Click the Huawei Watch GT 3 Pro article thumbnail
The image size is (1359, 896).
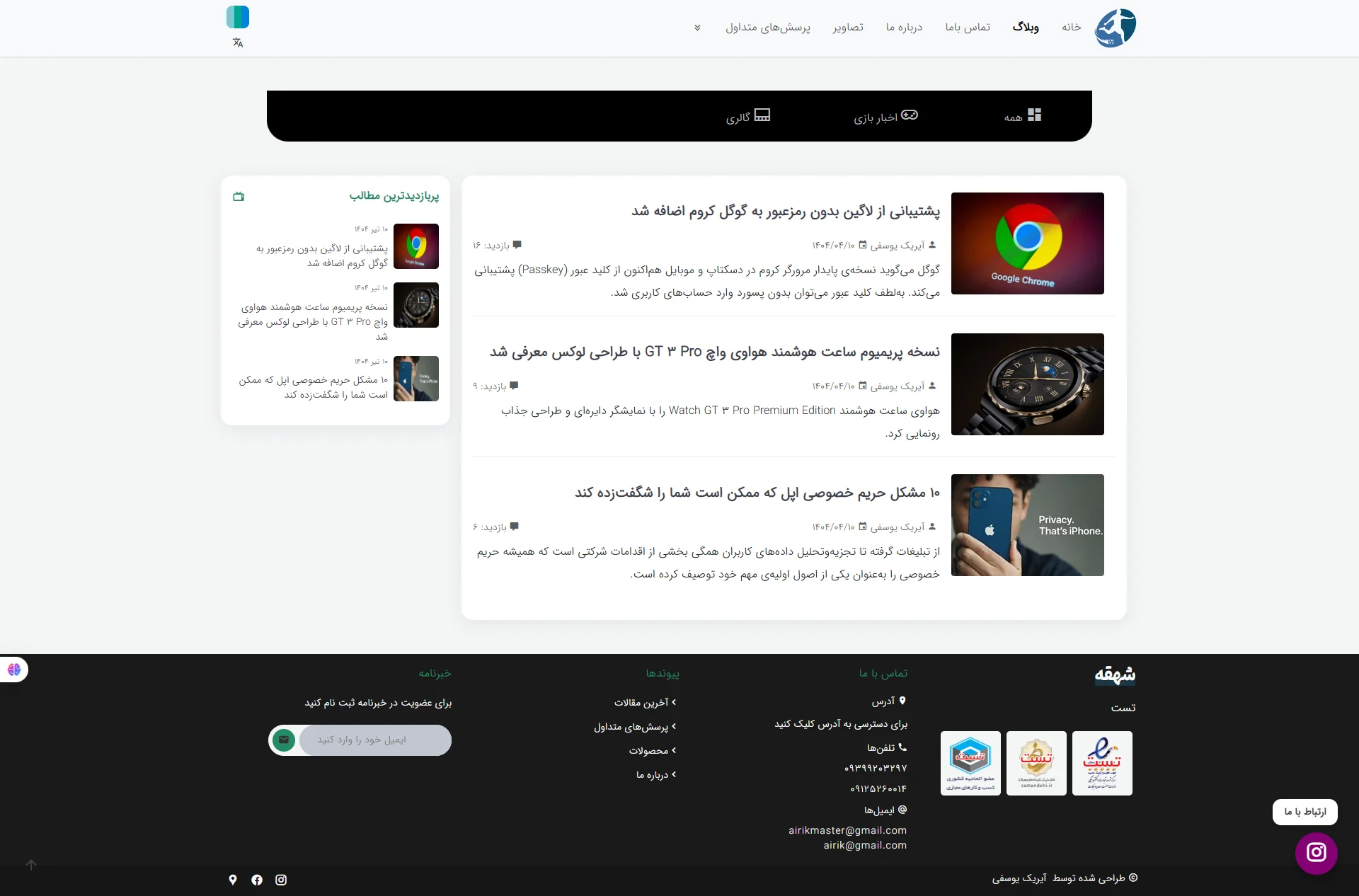point(1027,384)
